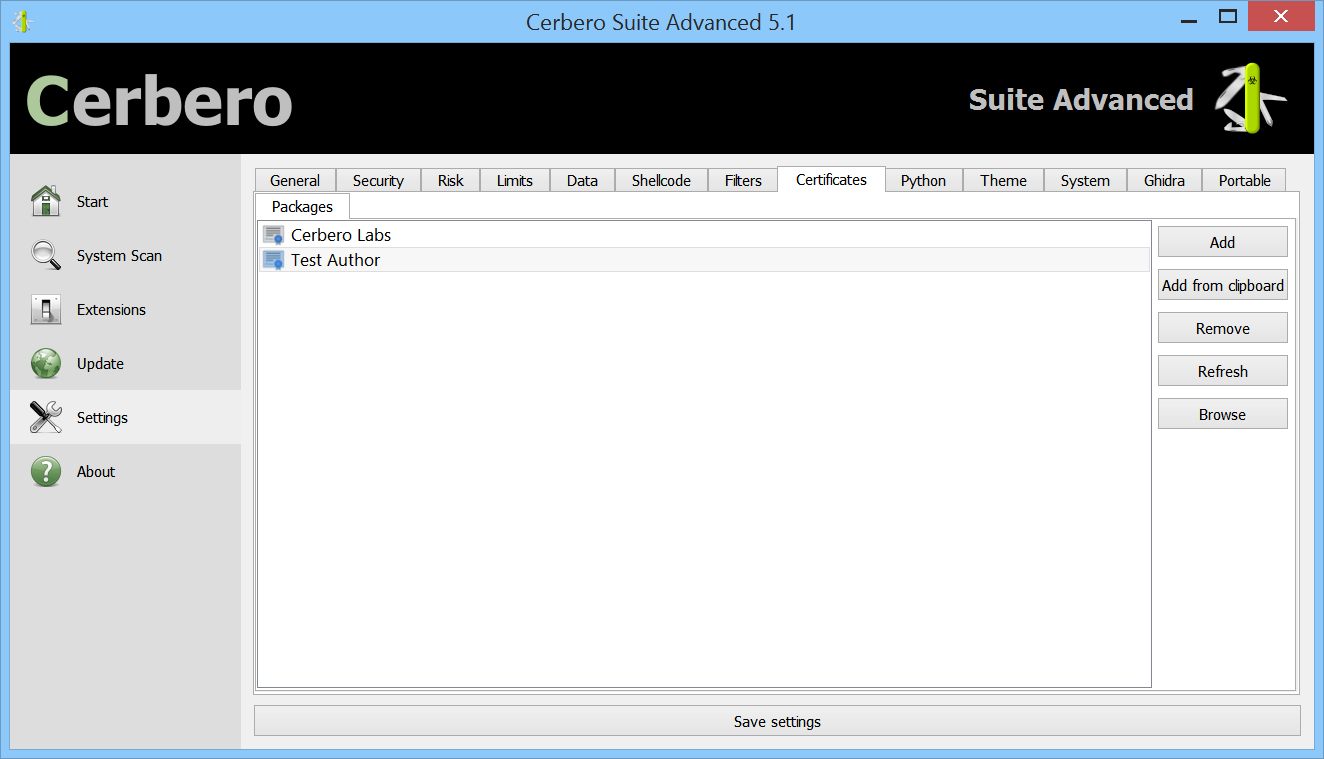
Task: Open the Risk tab
Action: (x=451, y=180)
